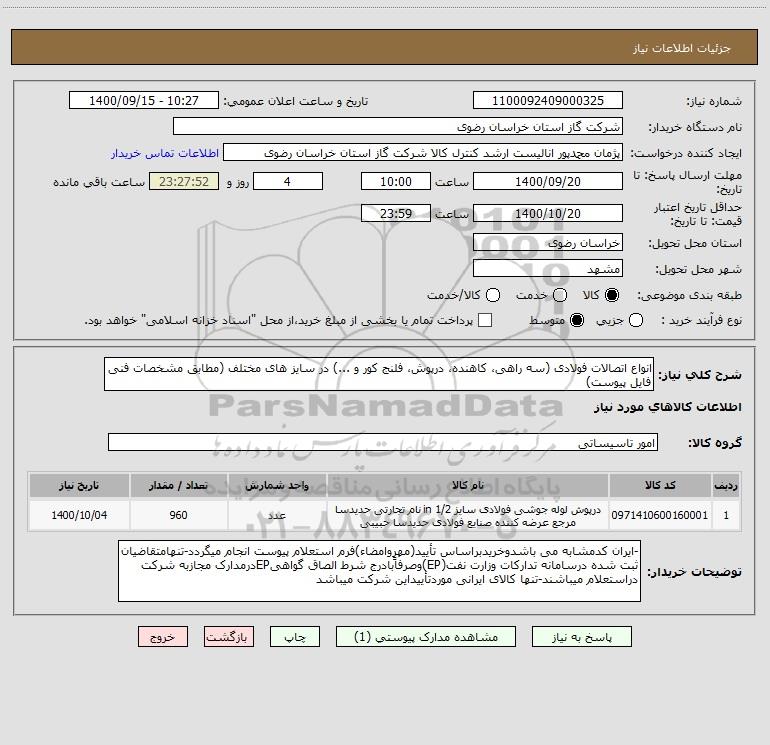Click the general description field انواع اتصالات فولادی
770x745 pixels.
(x=379, y=375)
